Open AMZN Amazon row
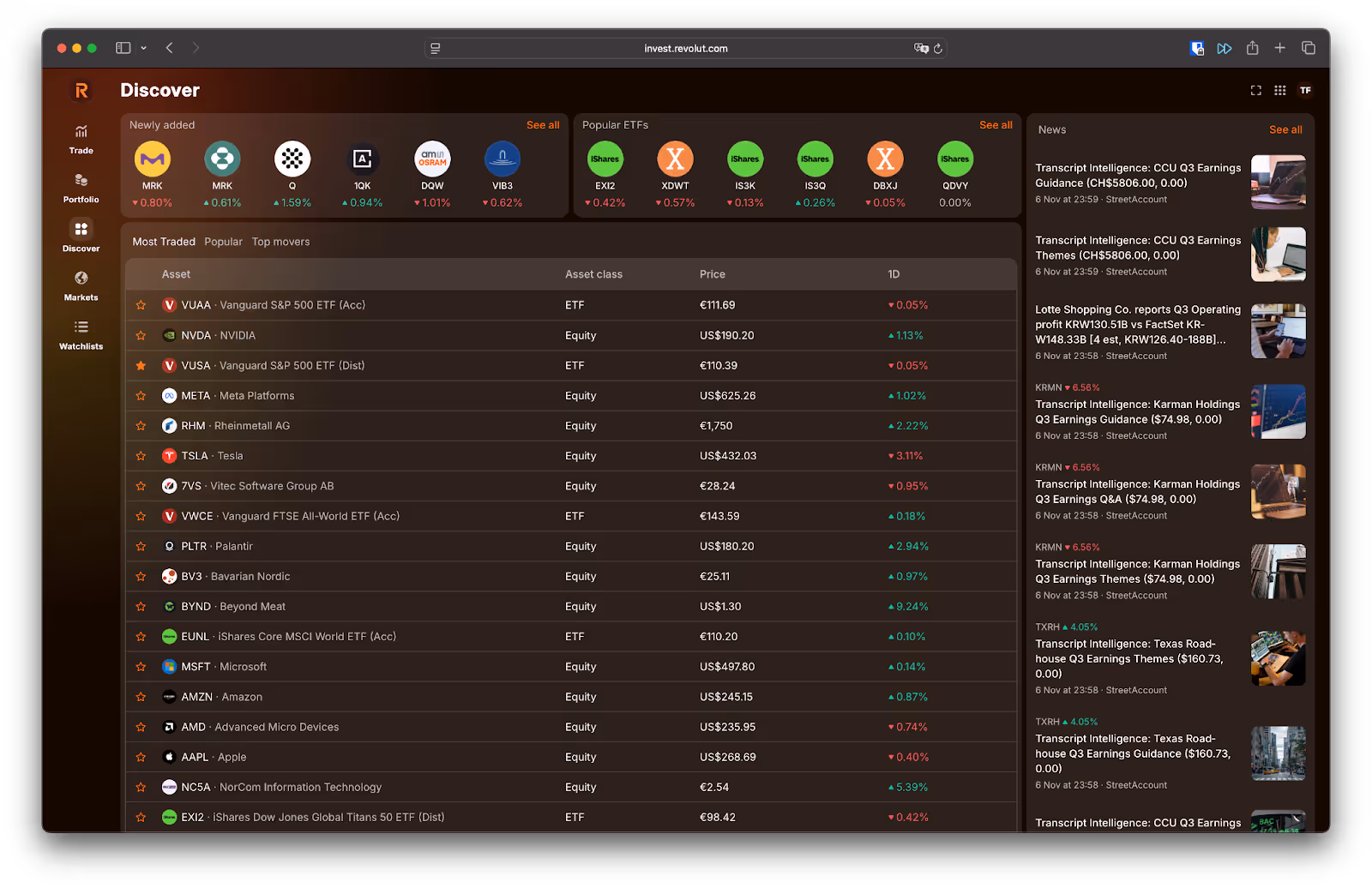Image resolution: width=1372 pixels, height=888 pixels. tap(570, 697)
